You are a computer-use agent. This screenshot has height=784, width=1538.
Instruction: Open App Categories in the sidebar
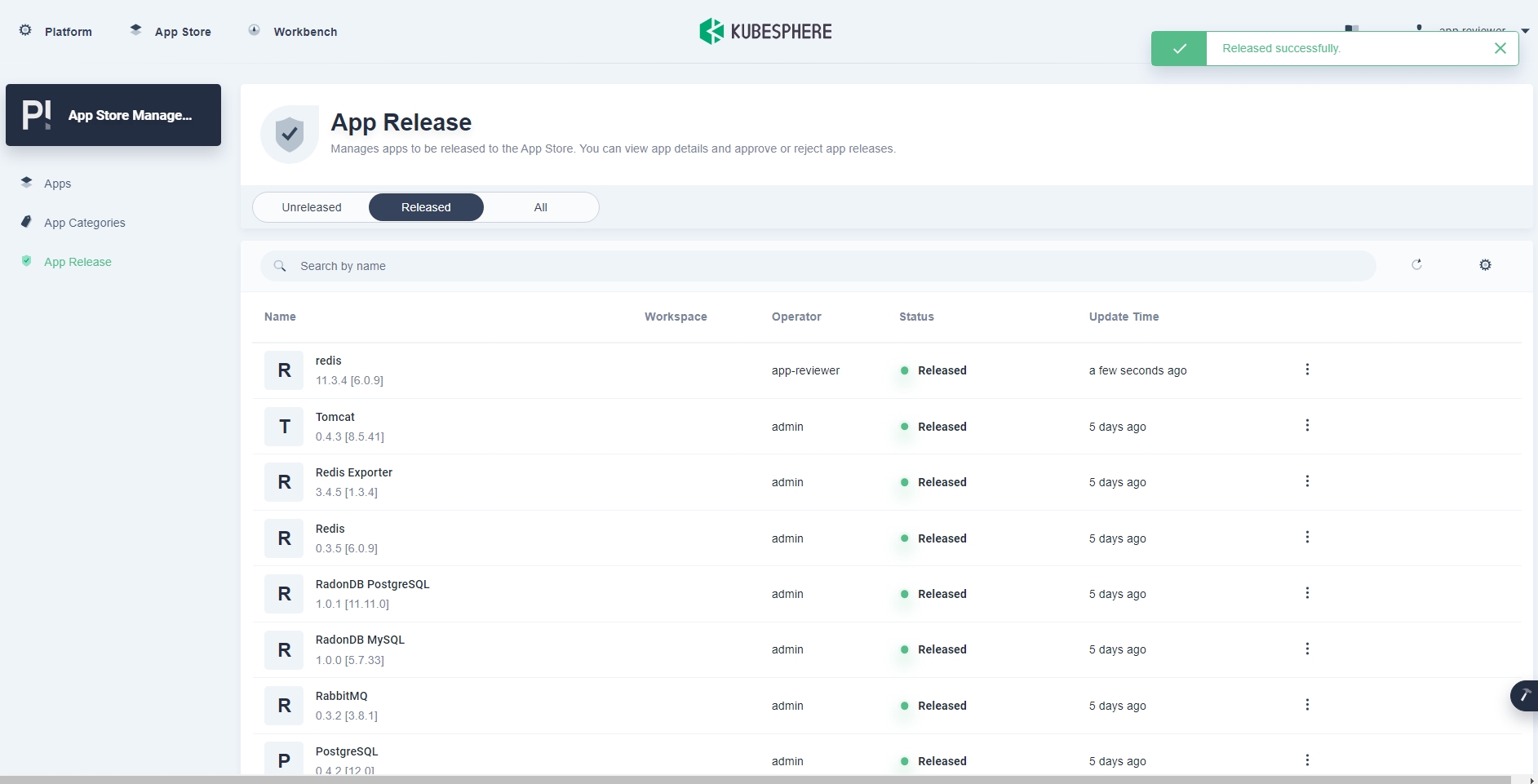[84, 223]
